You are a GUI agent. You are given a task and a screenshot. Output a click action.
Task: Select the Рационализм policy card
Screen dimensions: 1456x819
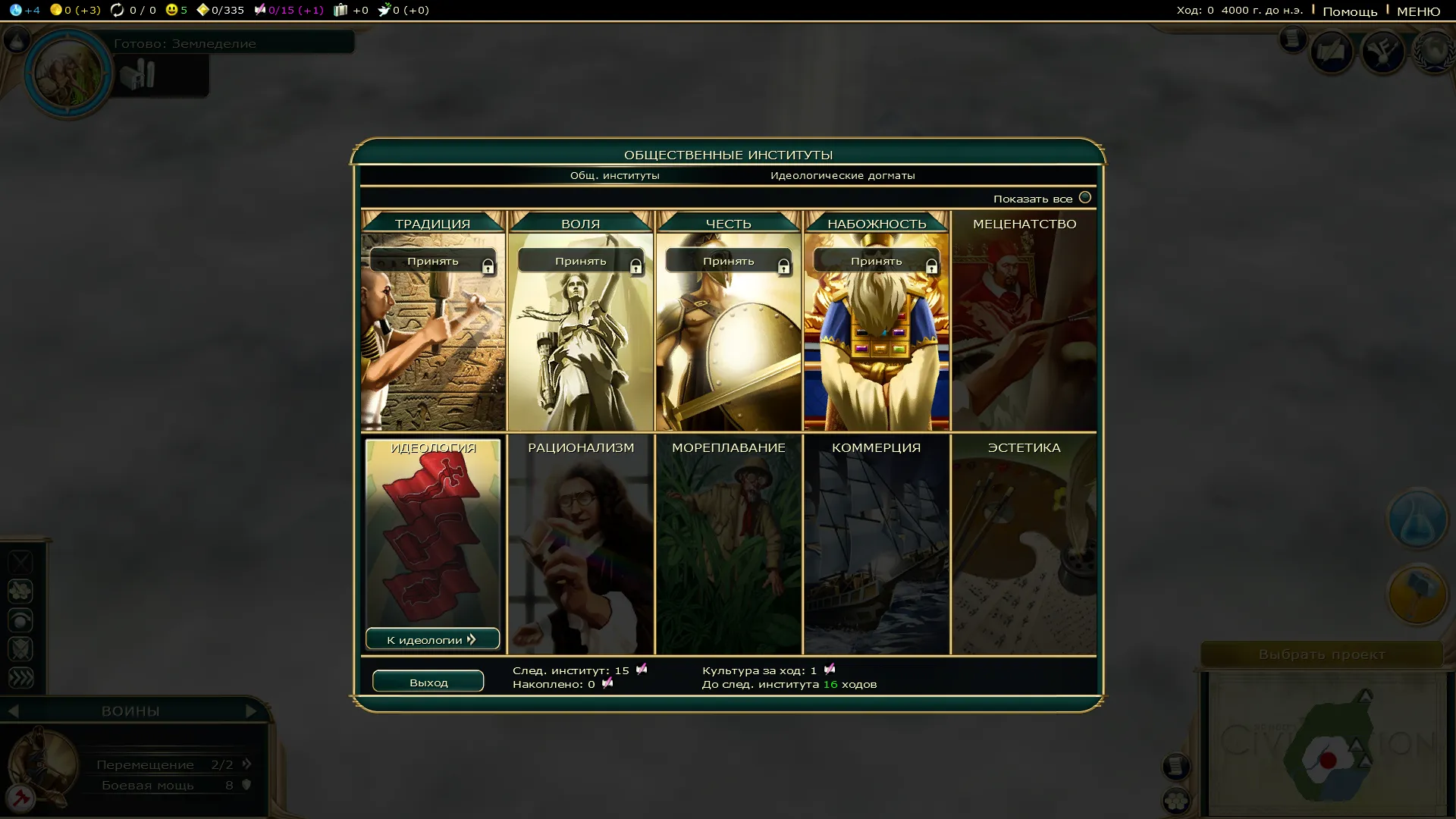[x=581, y=544]
